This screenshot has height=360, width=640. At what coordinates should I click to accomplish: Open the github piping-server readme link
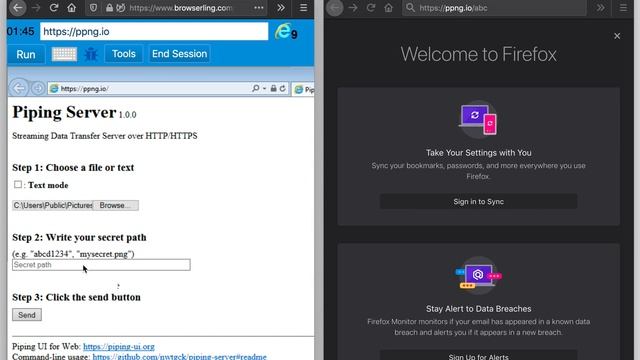click(x=179, y=356)
